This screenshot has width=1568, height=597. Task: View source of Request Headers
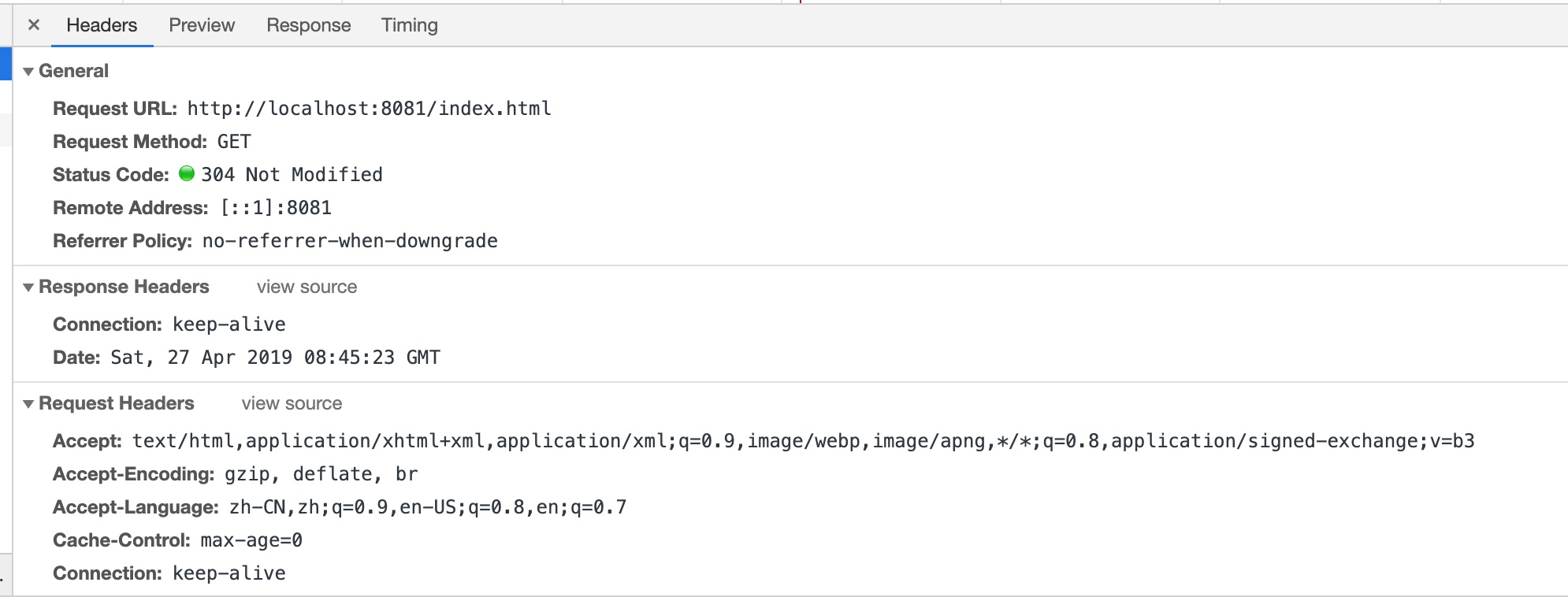292,404
